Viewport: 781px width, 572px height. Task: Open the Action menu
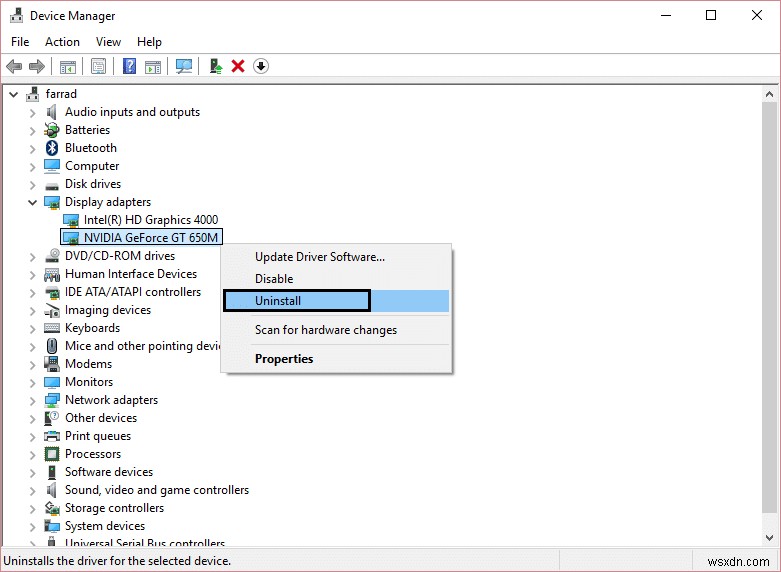click(x=62, y=42)
